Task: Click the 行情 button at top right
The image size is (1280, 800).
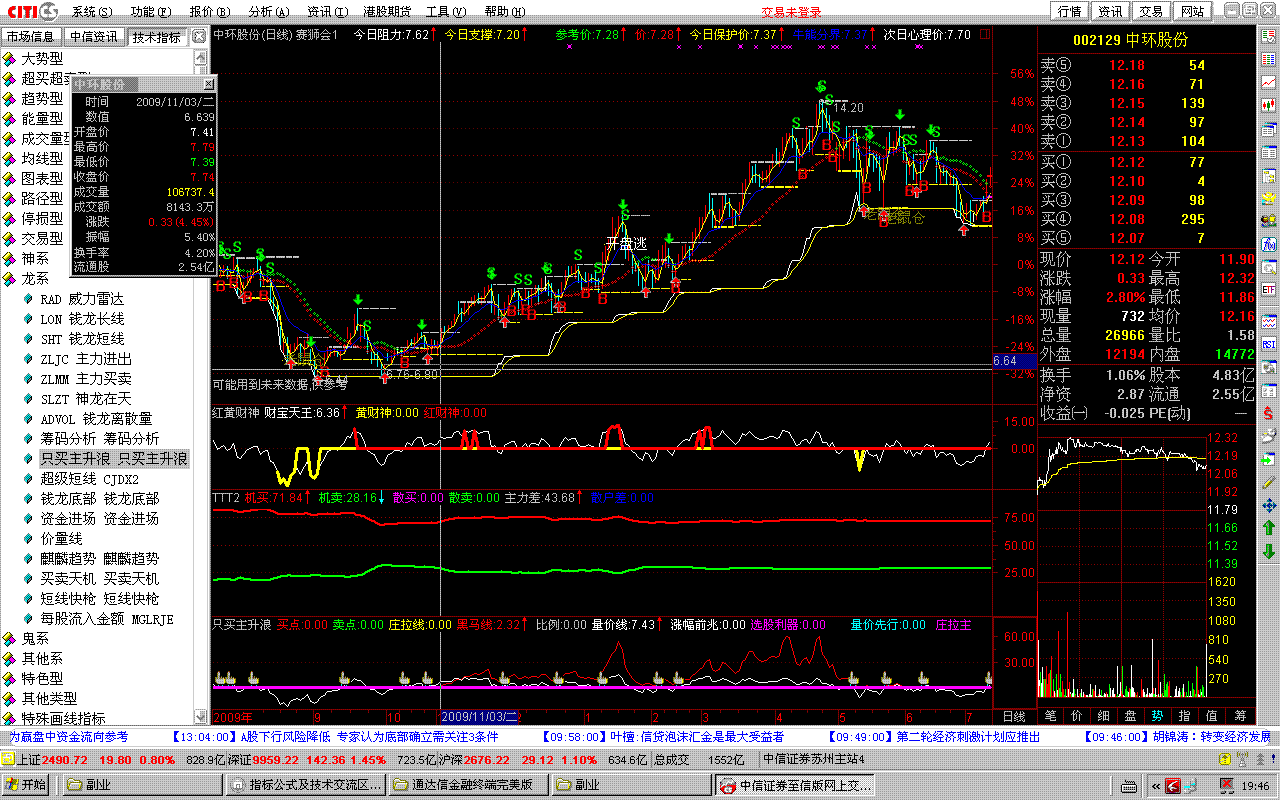Action: (1070, 12)
